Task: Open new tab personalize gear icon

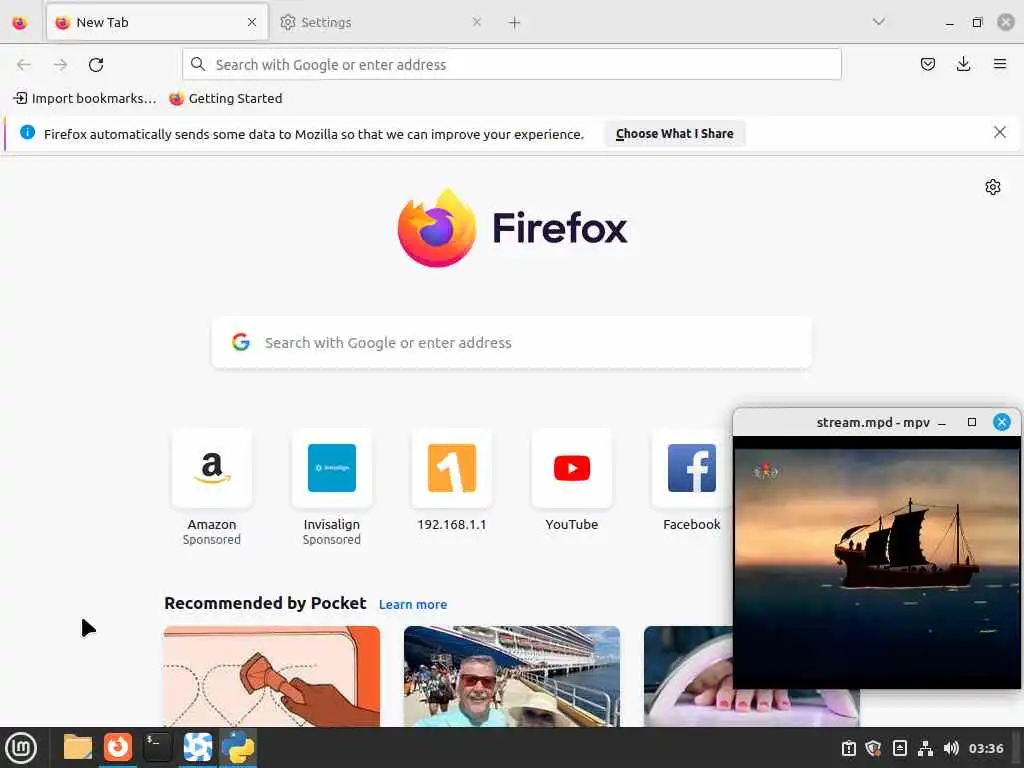Action: point(993,187)
